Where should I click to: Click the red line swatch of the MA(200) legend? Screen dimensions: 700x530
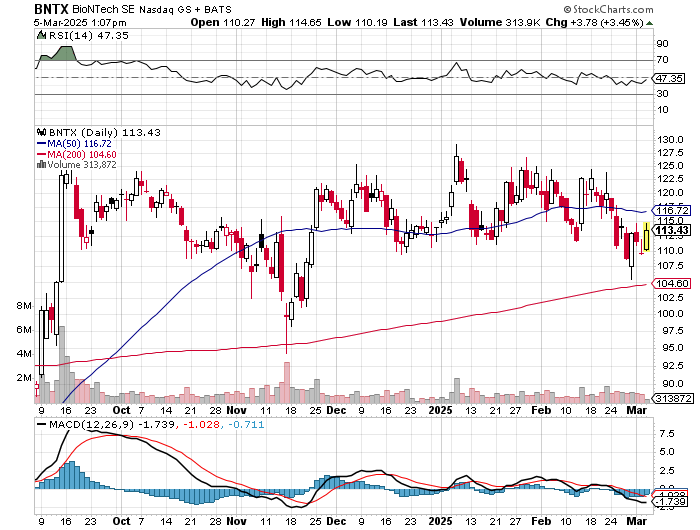pyautogui.click(x=42, y=154)
